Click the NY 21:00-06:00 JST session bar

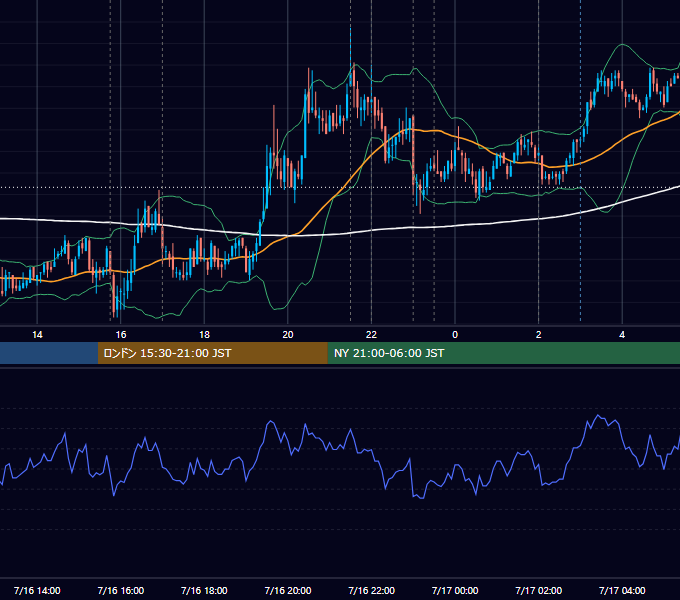pyautogui.click(x=503, y=353)
